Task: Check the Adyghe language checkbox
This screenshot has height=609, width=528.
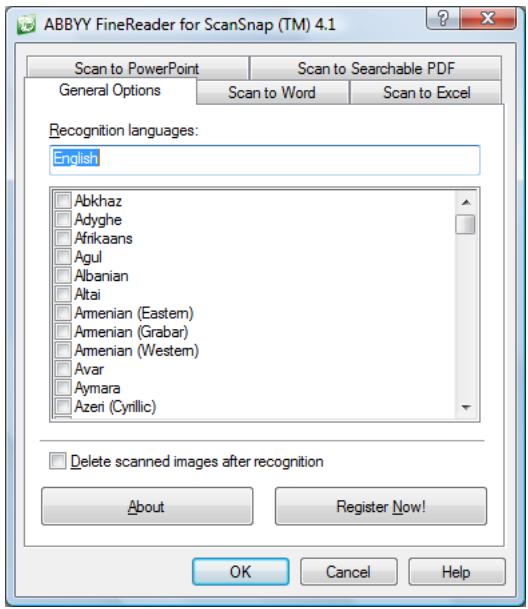Action: coord(63,219)
